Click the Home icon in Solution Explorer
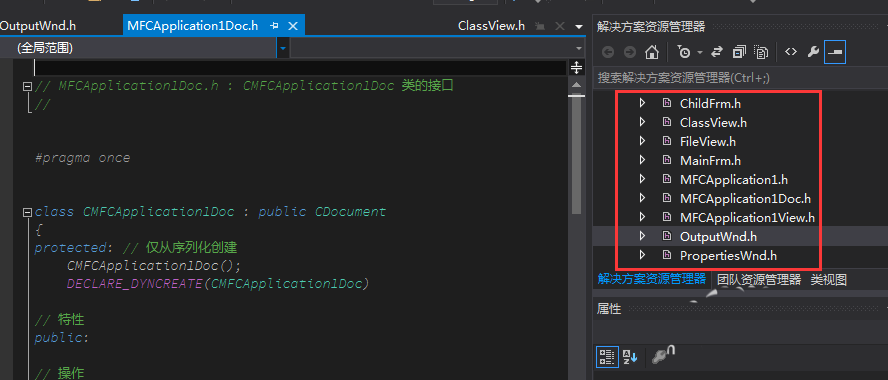This screenshot has width=888, height=380. 652,53
